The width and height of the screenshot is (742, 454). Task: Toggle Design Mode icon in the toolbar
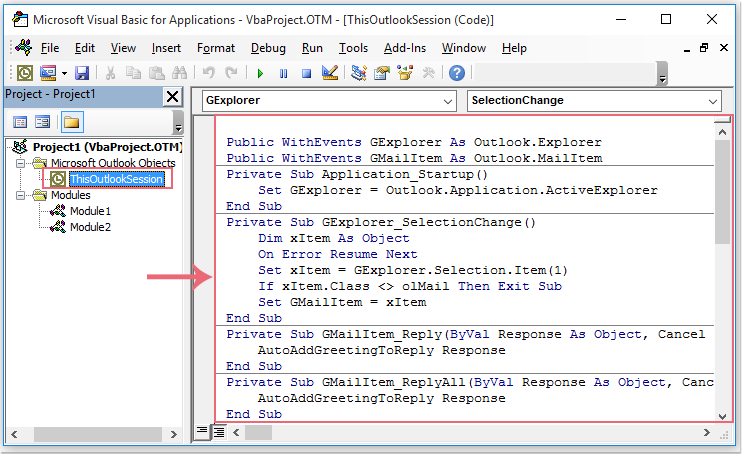[x=330, y=73]
